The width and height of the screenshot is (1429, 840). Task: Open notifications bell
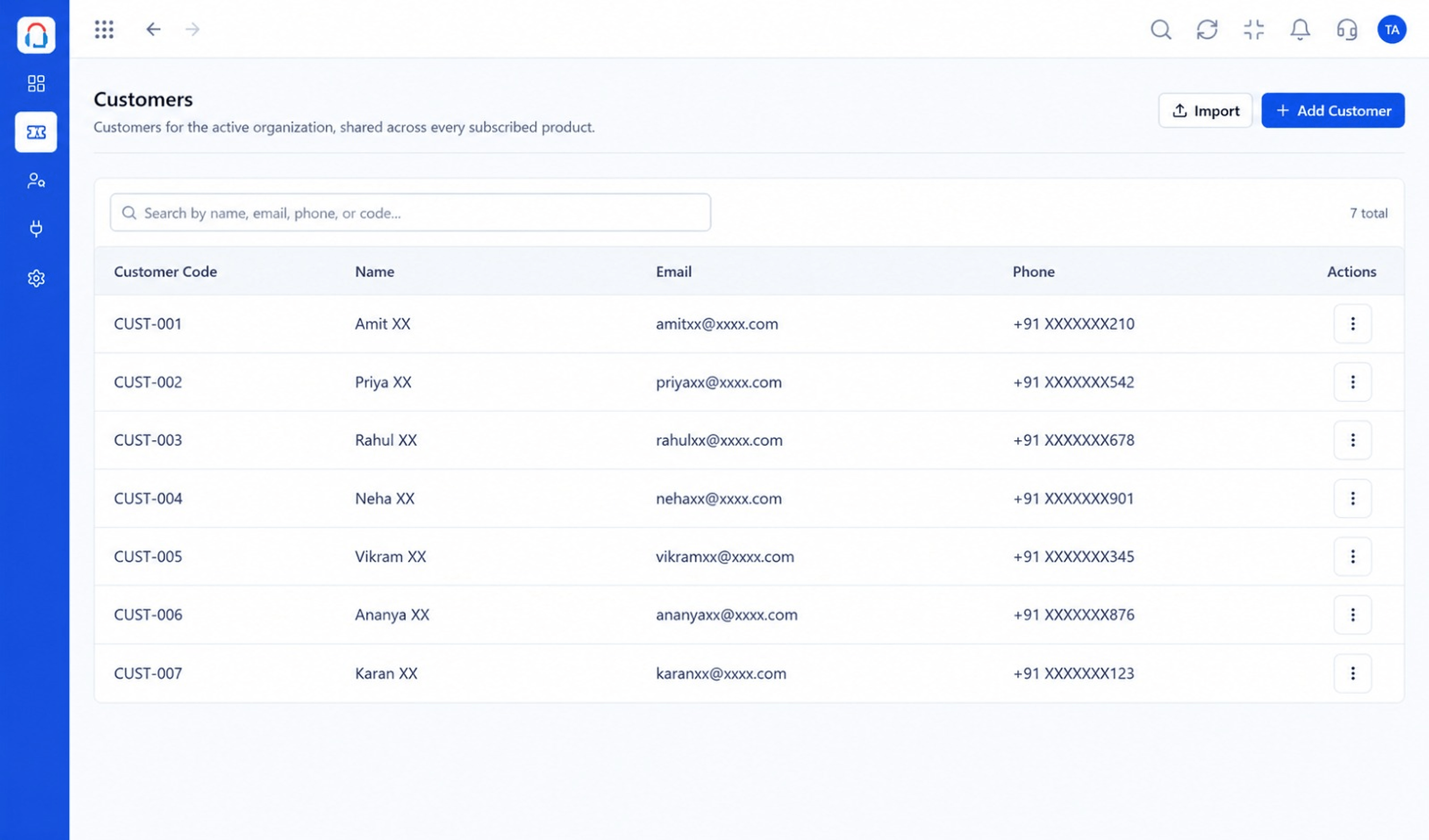pos(1300,29)
